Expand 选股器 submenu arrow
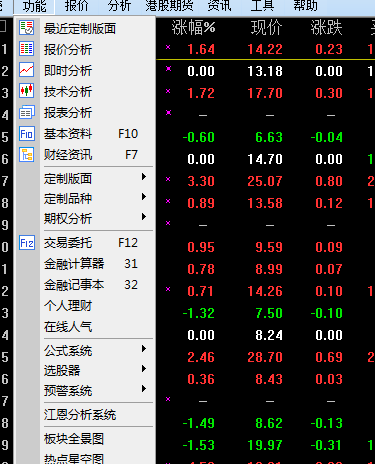The image size is (375, 464). (144, 369)
